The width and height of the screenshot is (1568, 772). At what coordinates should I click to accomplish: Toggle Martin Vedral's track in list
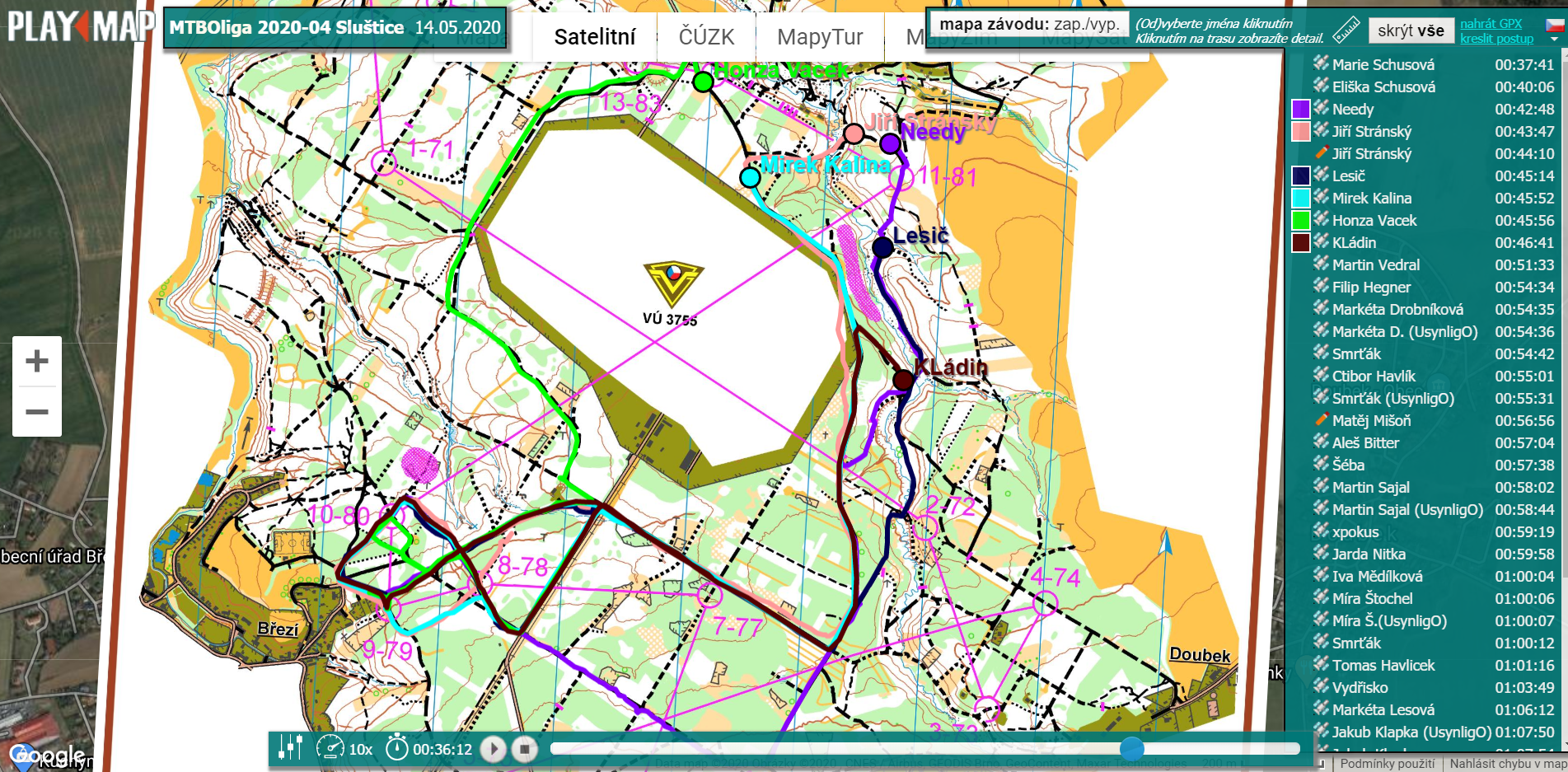(x=1375, y=264)
